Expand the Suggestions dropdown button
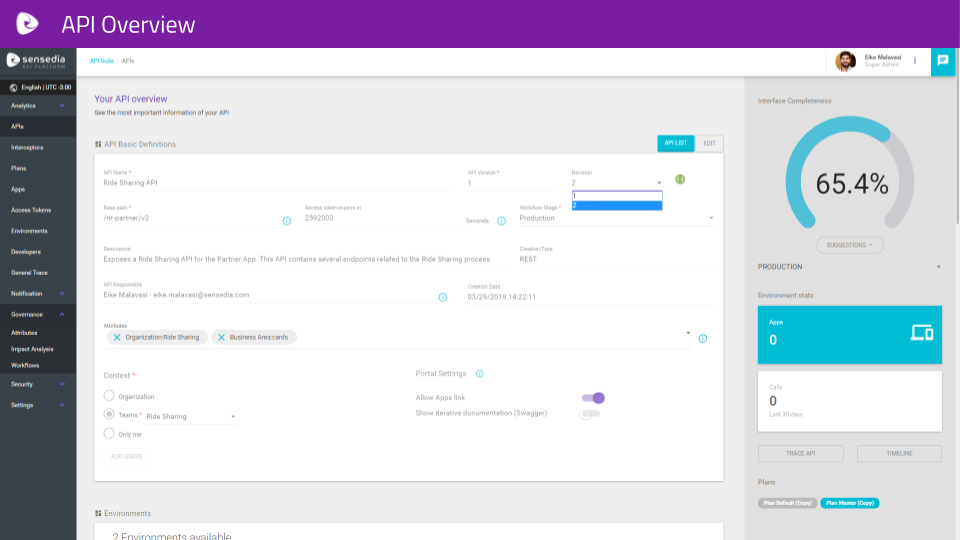Viewport: 960px width, 540px height. click(x=849, y=245)
